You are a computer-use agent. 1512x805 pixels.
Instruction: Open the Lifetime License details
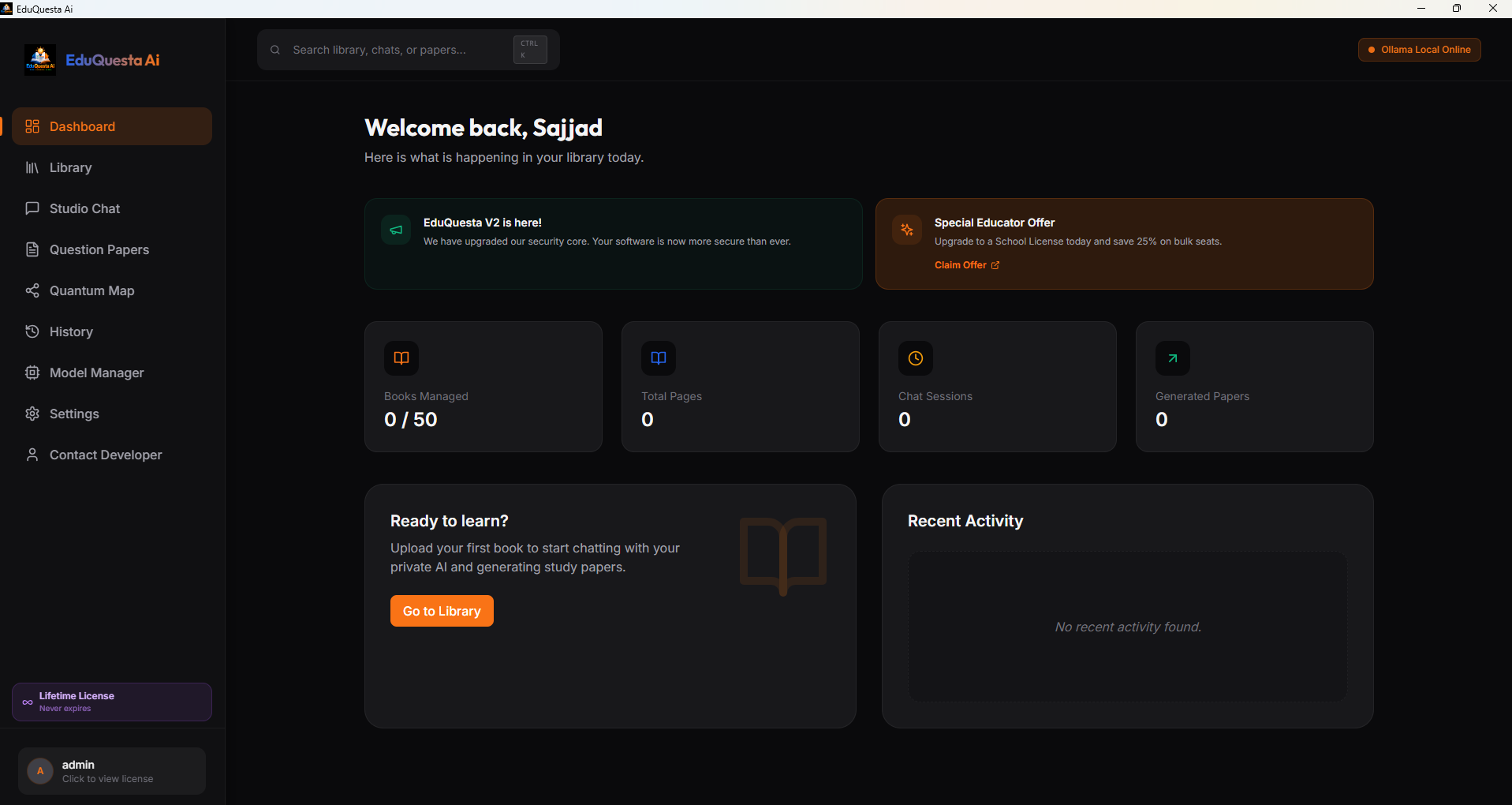(110, 701)
